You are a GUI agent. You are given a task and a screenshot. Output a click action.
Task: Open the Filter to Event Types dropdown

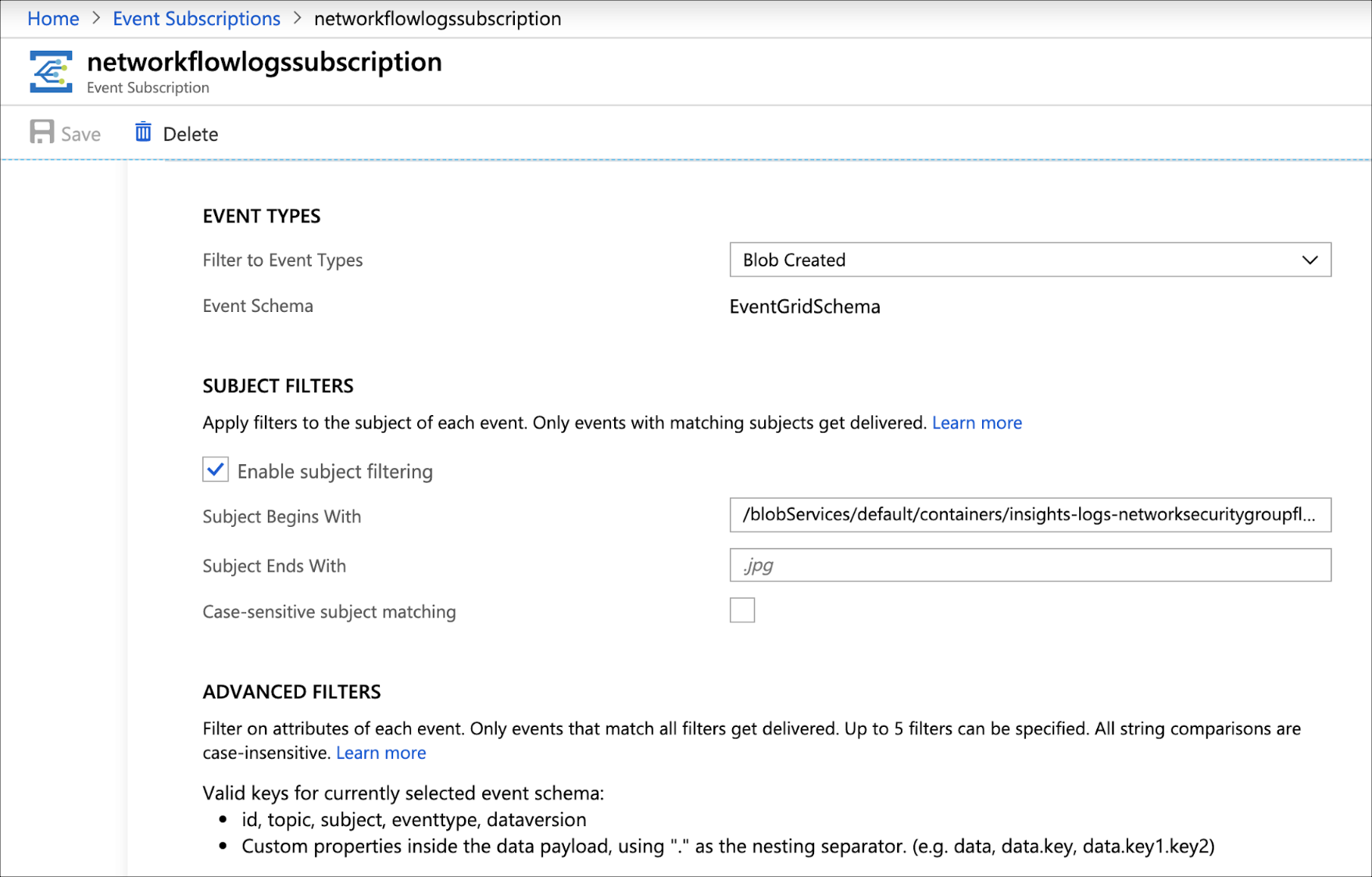[1030, 260]
